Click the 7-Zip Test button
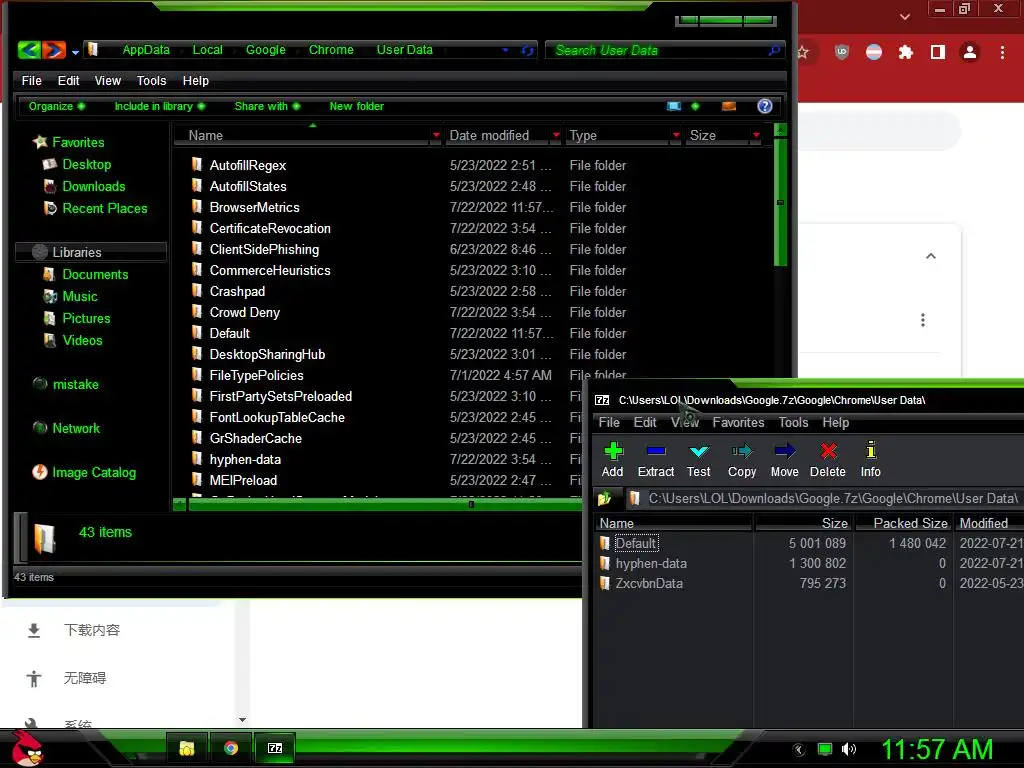Viewport: 1024px width, 768px height. (698, 460)
